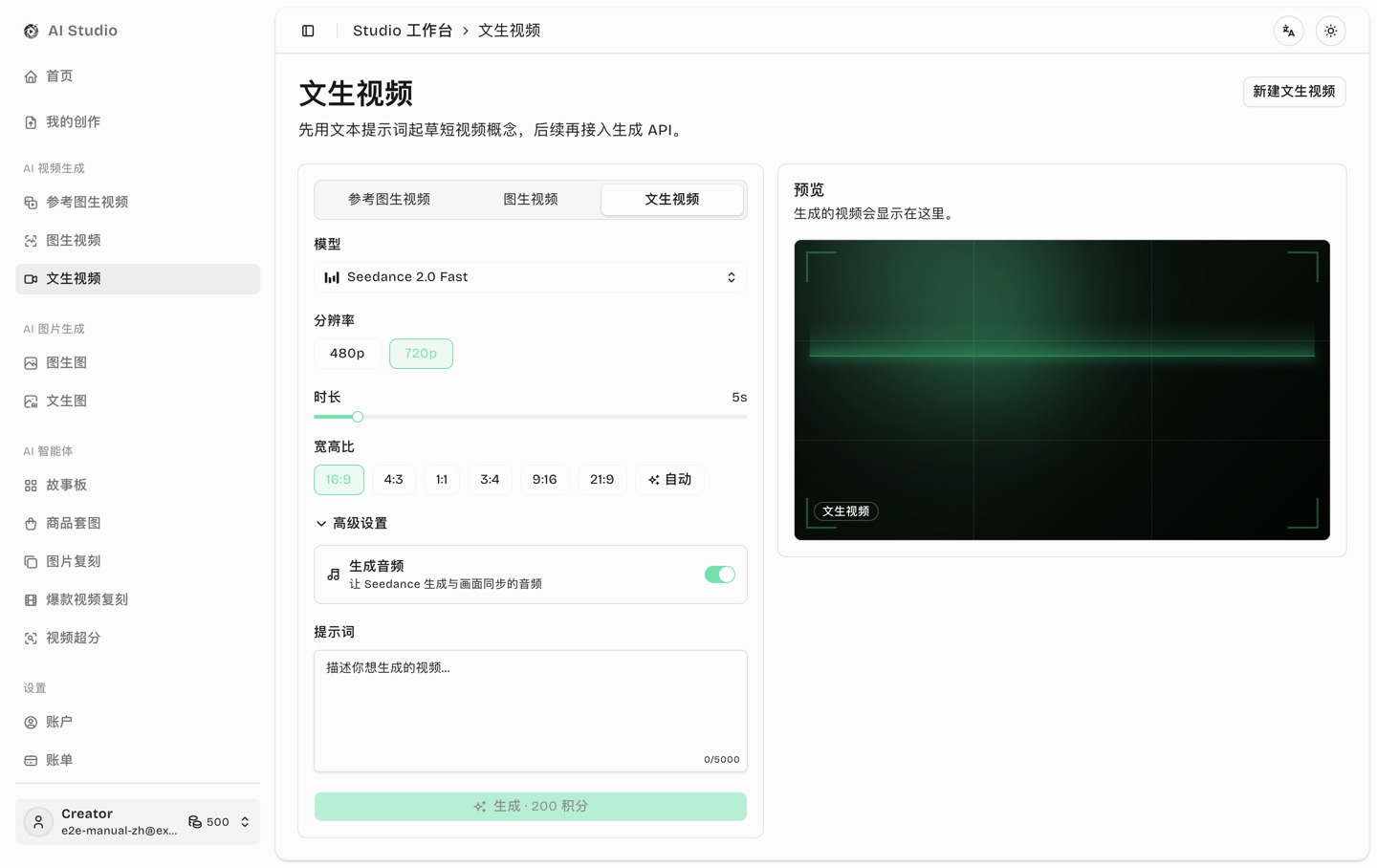1377x868 pixels.
Task: Open 视频超分 in the sidebar
Action: [138, 639]
